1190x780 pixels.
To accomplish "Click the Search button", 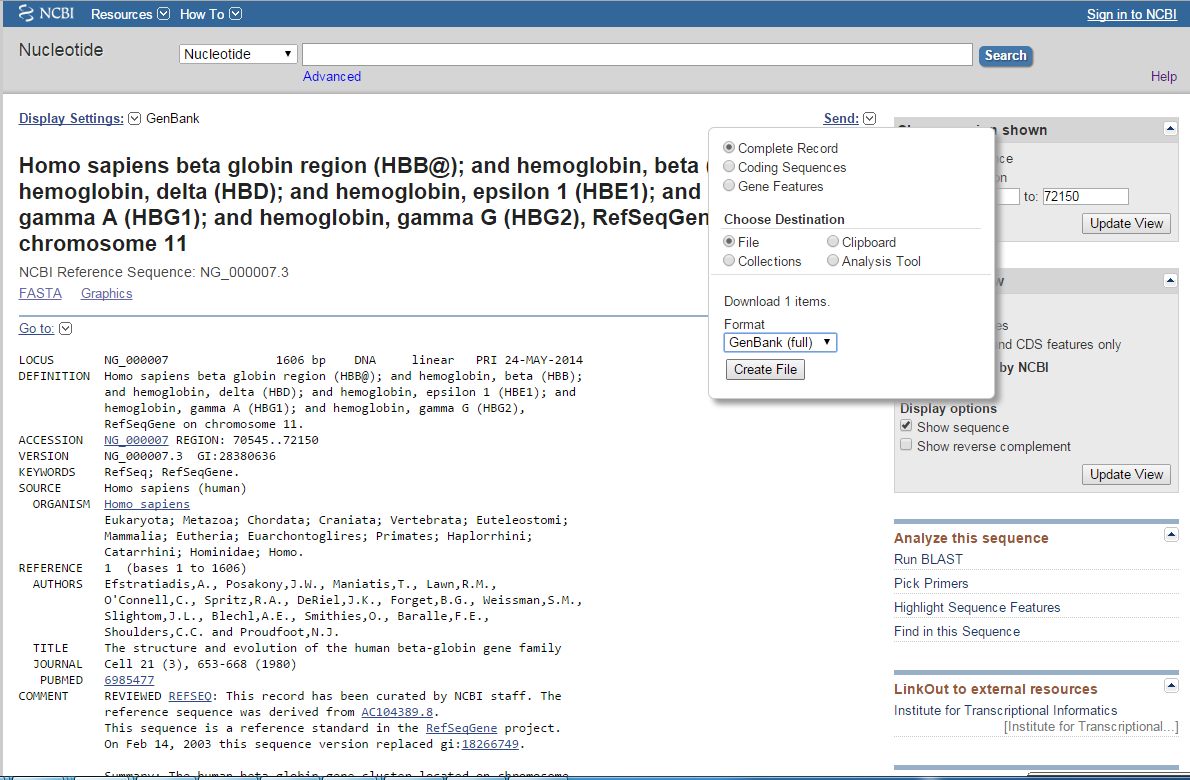I will point(1006,55).
